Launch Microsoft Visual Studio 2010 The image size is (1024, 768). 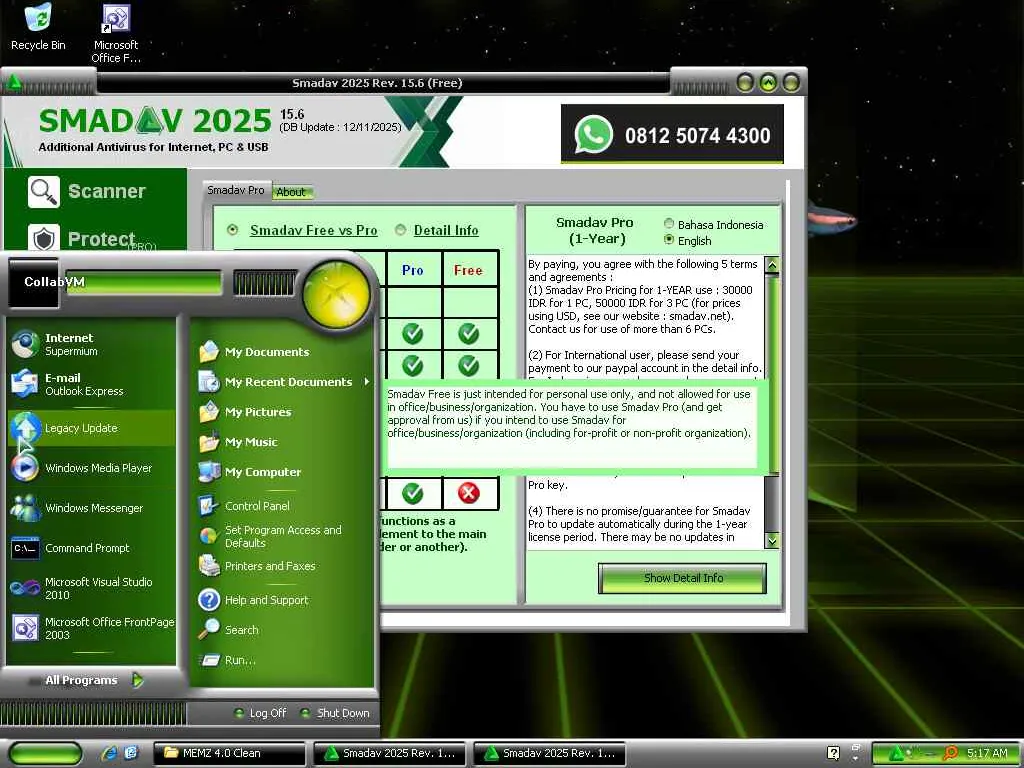point(91,588)
